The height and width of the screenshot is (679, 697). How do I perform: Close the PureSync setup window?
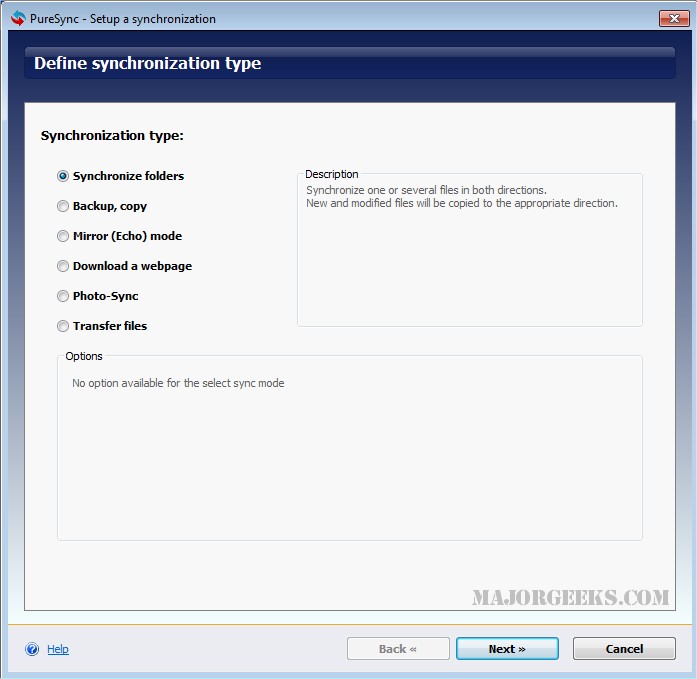[674, 18]
